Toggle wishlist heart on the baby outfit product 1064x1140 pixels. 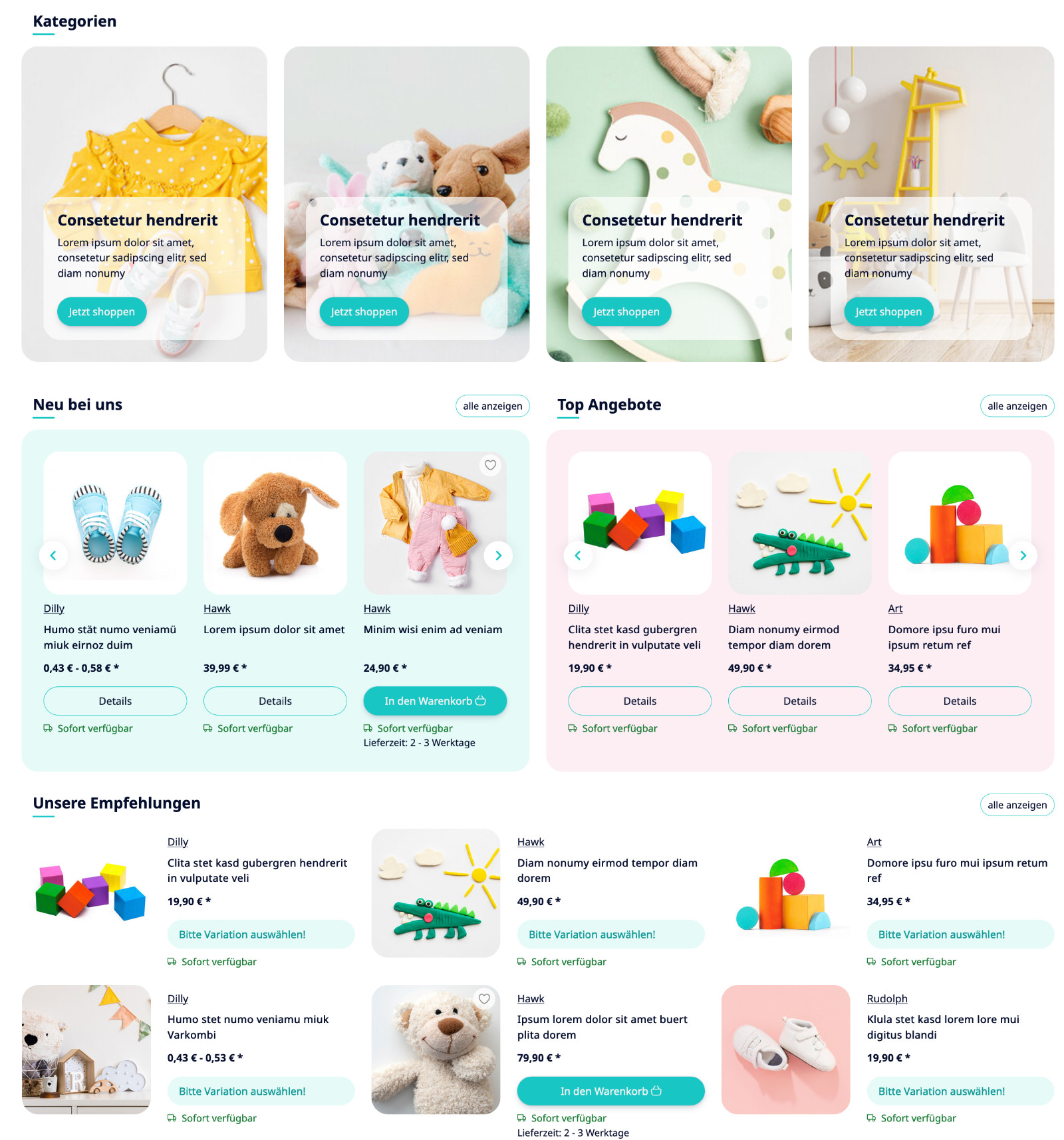point(490,466)
